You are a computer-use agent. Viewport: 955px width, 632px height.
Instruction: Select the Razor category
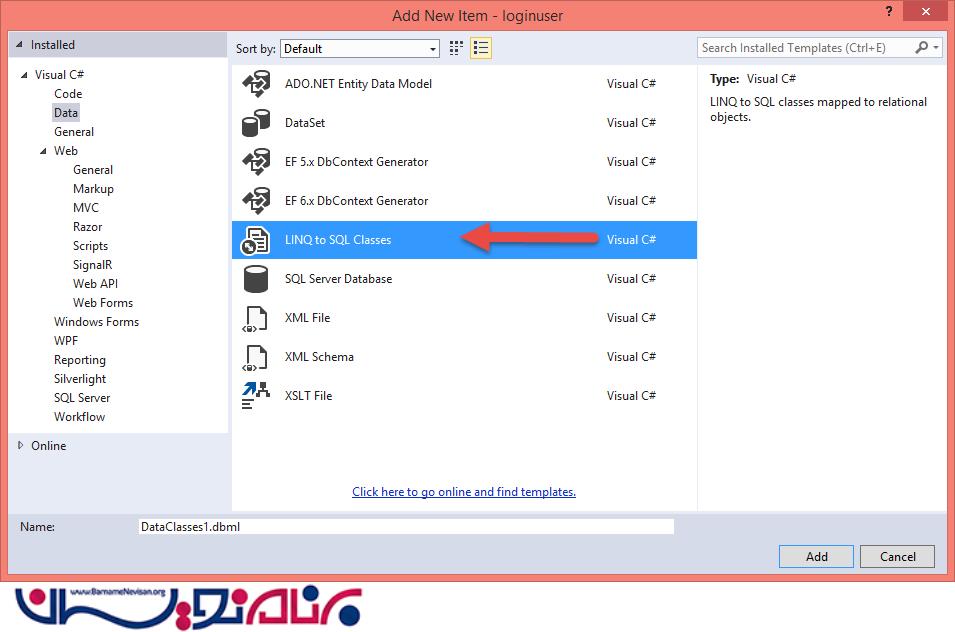click(87, 226)
